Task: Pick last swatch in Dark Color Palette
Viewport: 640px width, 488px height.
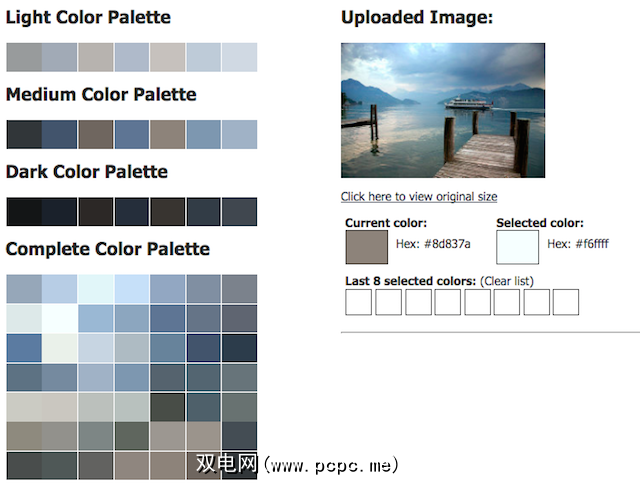Action: [x=239, y=212]
